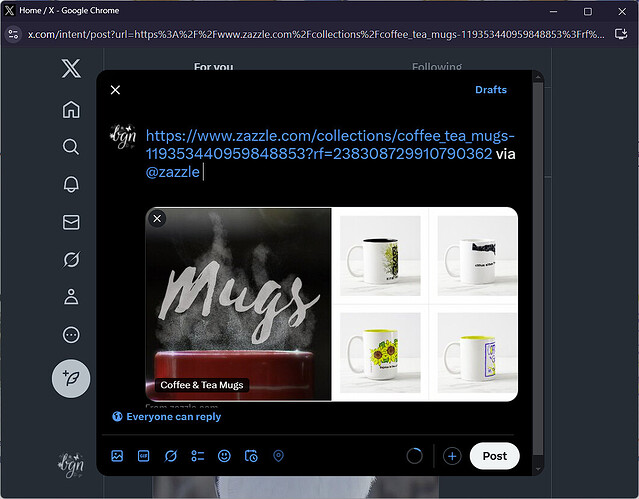Image resolution: width=639 pixels, height=499 pixels.
Task: Click the scrollbar down arrow in dialog
Action: pyautogui.click(x=538, y=469)
